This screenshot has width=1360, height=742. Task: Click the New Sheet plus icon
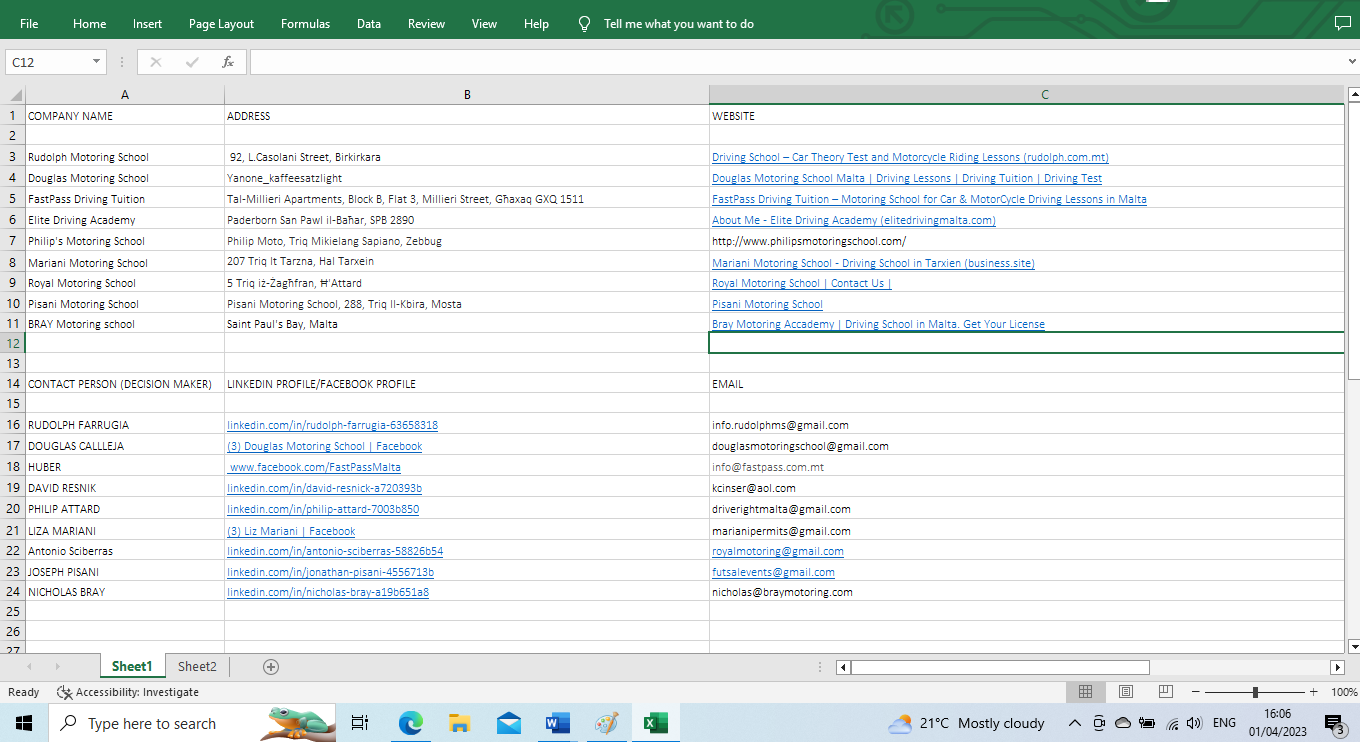(x=270, y=667)
